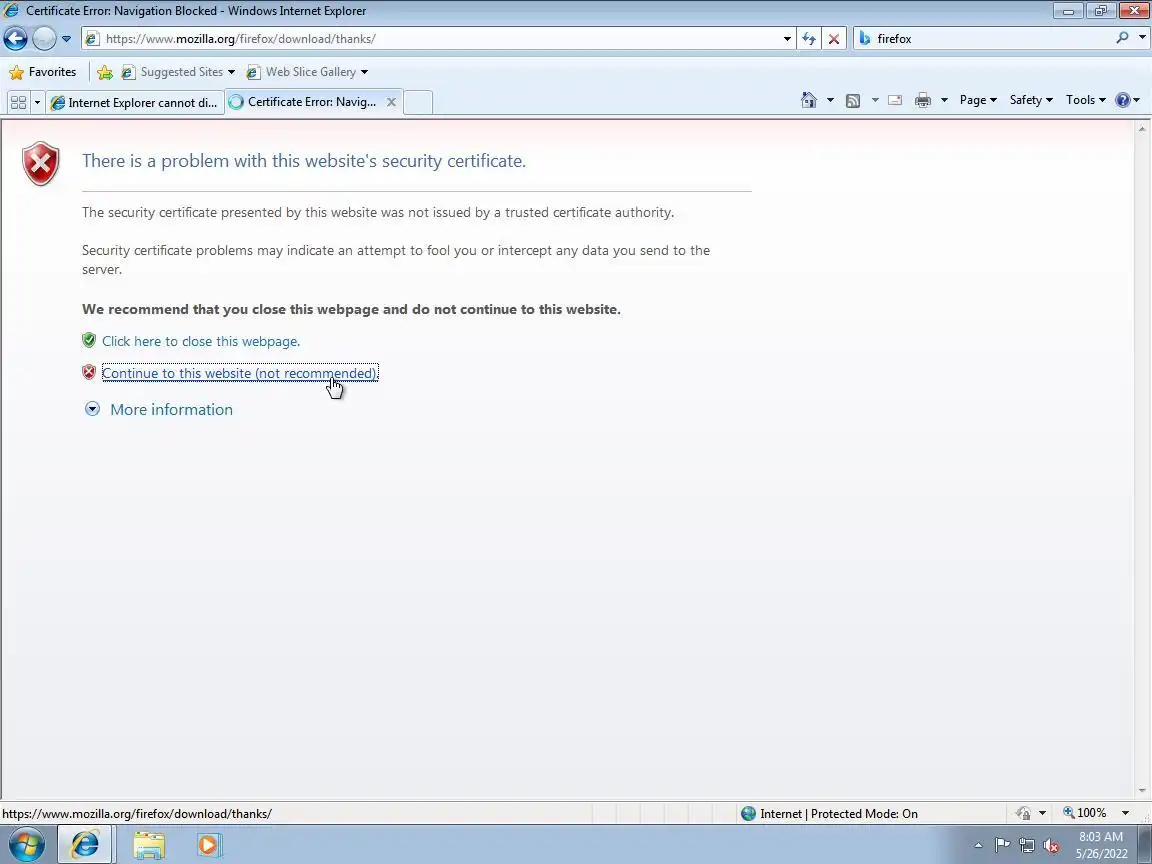1152x864 pixels.
Task: Expand the Home button dropdown arrow
Action: point(830,100)
